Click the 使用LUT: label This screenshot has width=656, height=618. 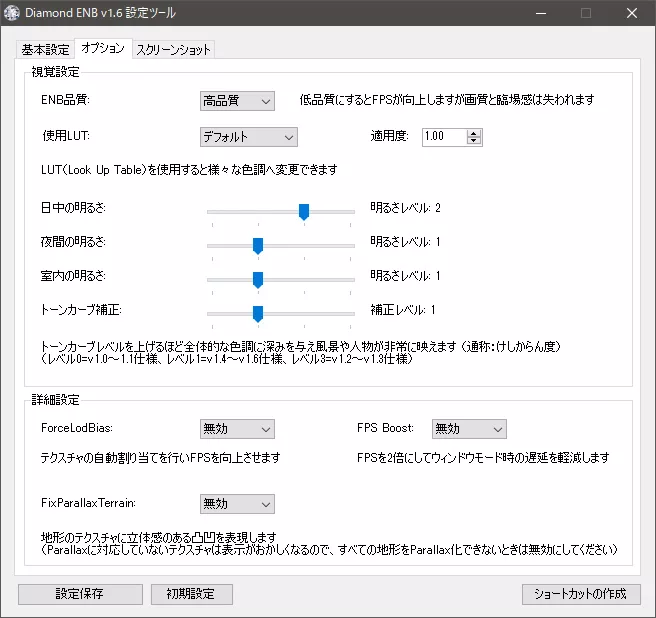[66, 136]
